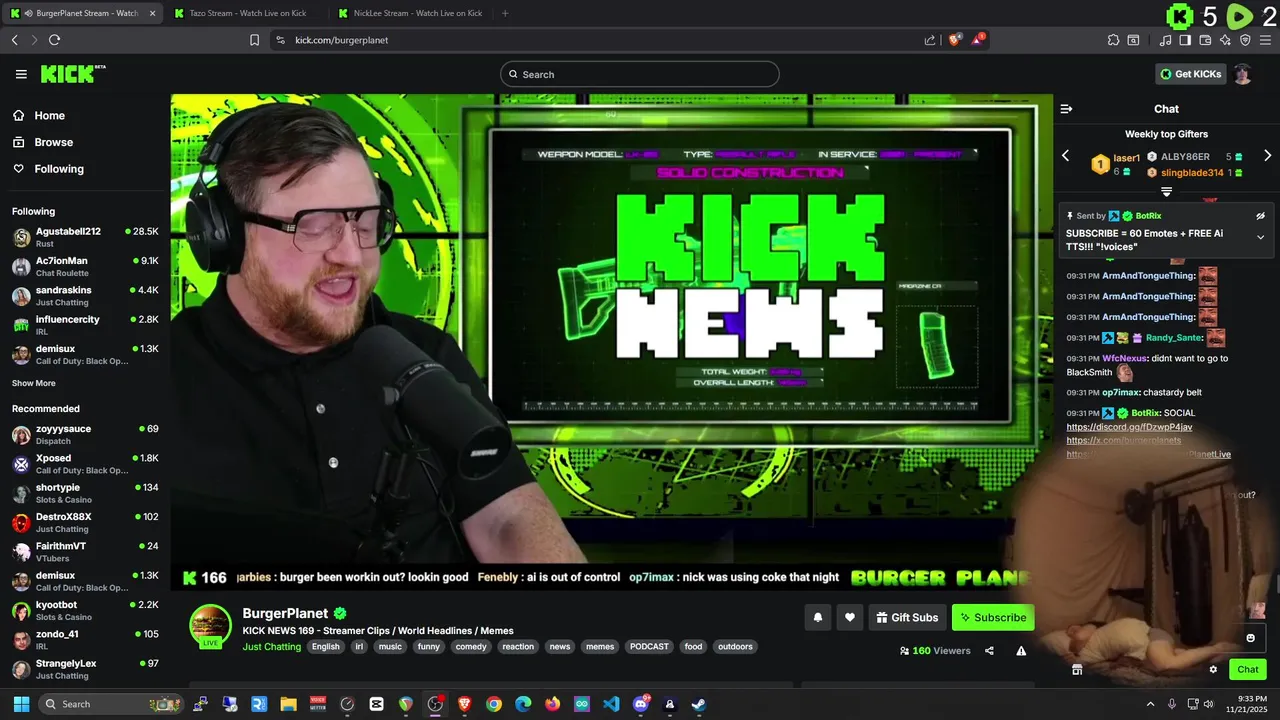Toggle the browser sidebar panel
This screenshot has height=720, width=1280.
(x=1185, y=40)
